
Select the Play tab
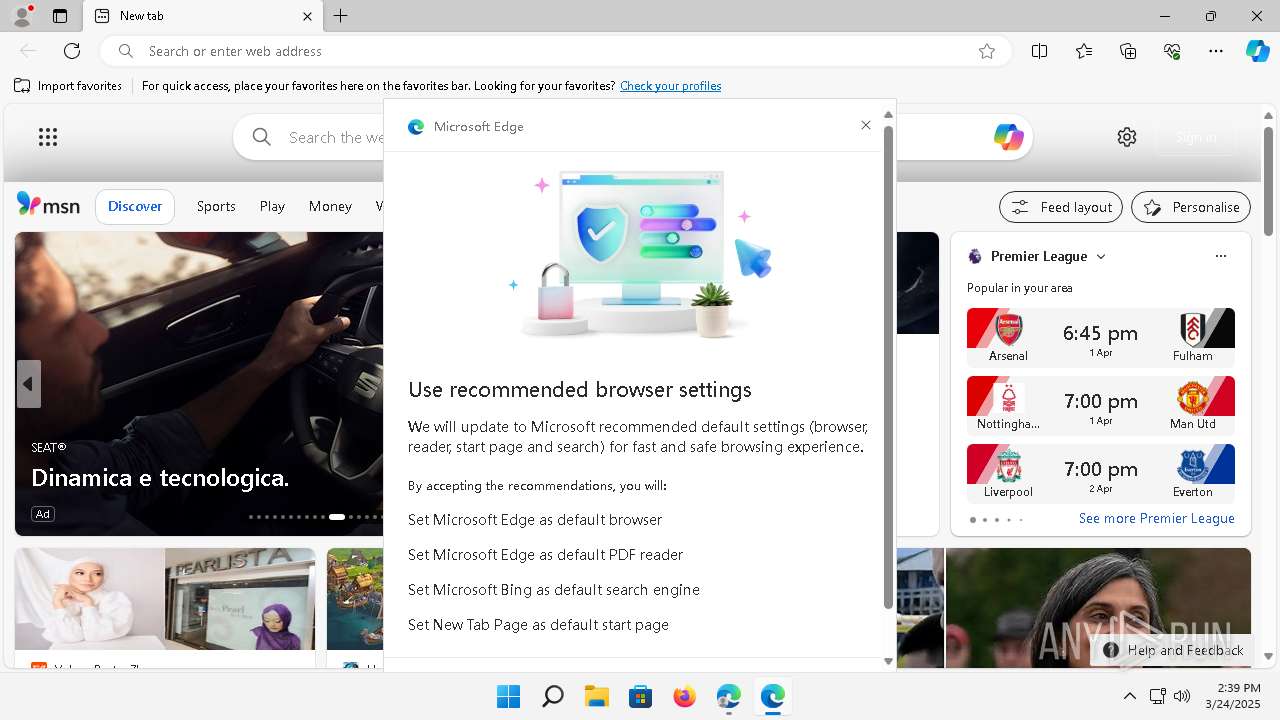coord(272,206)
